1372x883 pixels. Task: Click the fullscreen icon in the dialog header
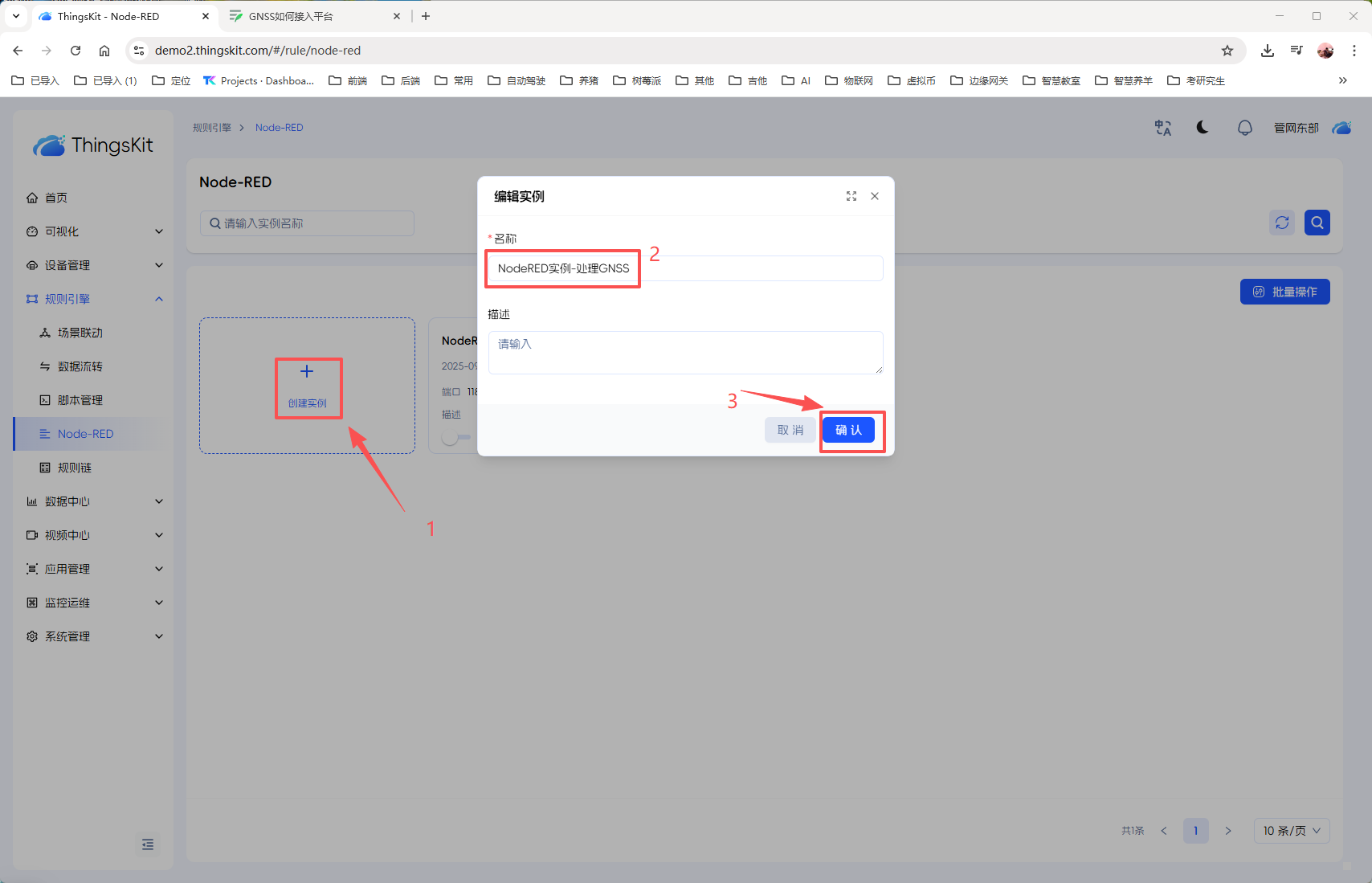click(x=851, y=196)
